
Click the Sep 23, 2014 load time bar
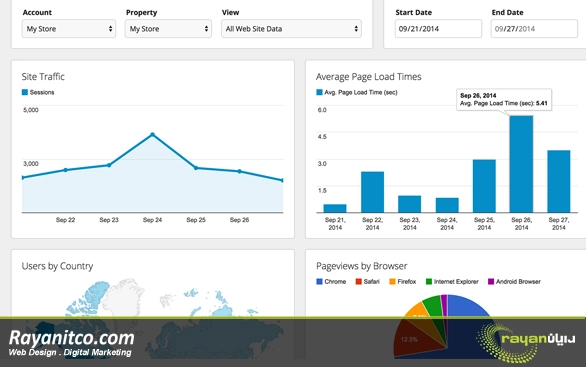[x=410, y=204]
